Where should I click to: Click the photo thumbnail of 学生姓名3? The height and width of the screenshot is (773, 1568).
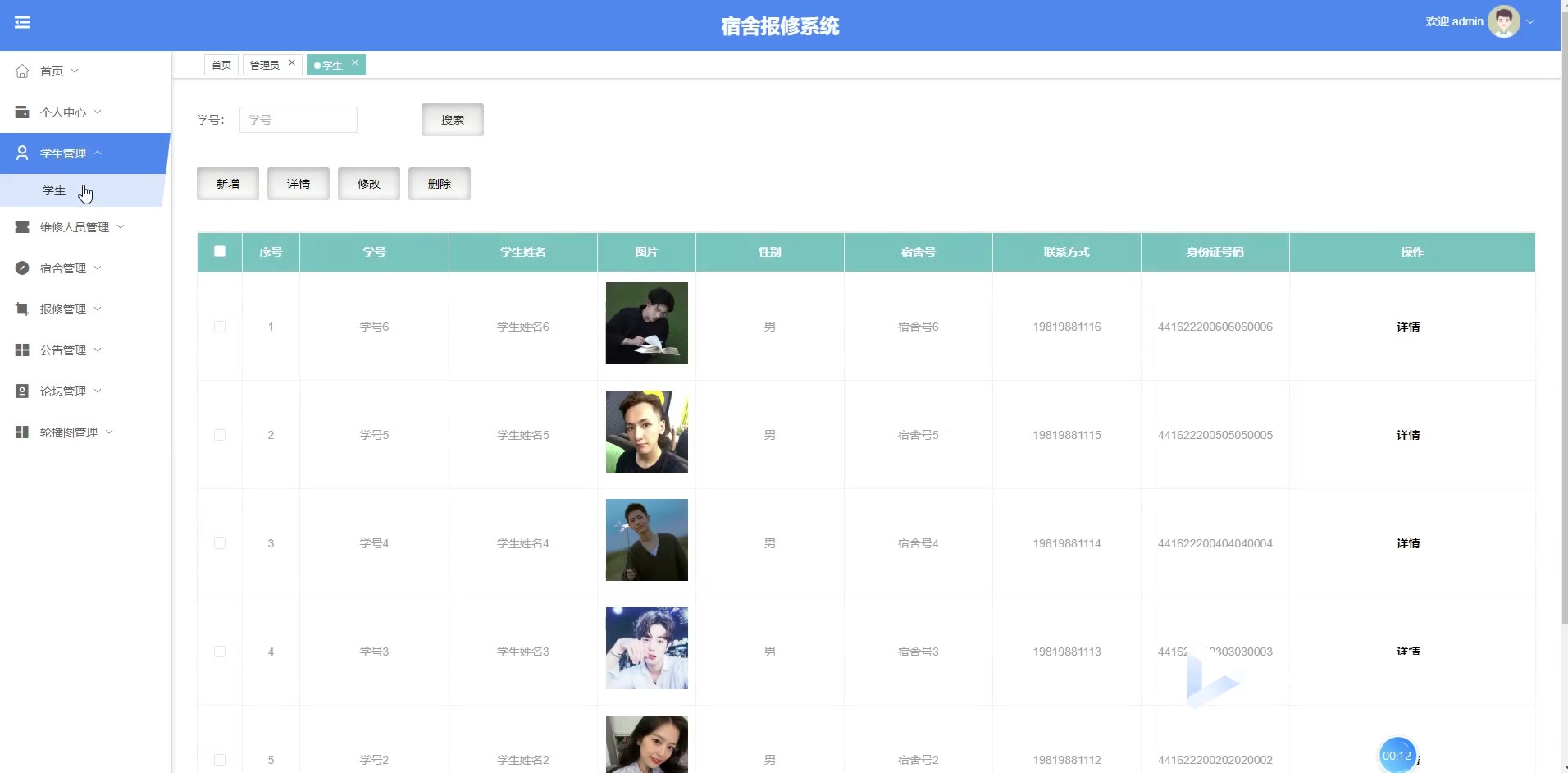647,648
